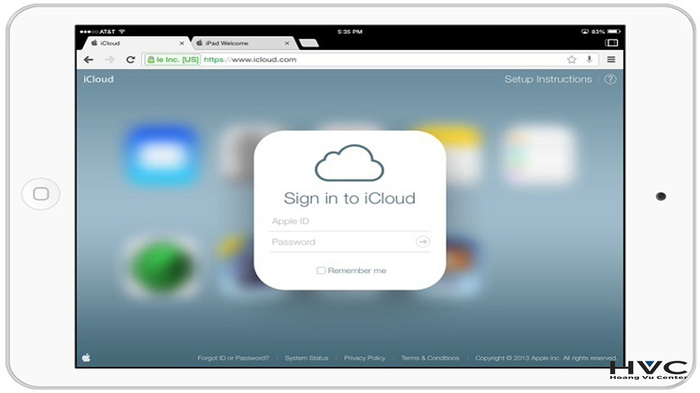Open a new tab button

(309, 43)
